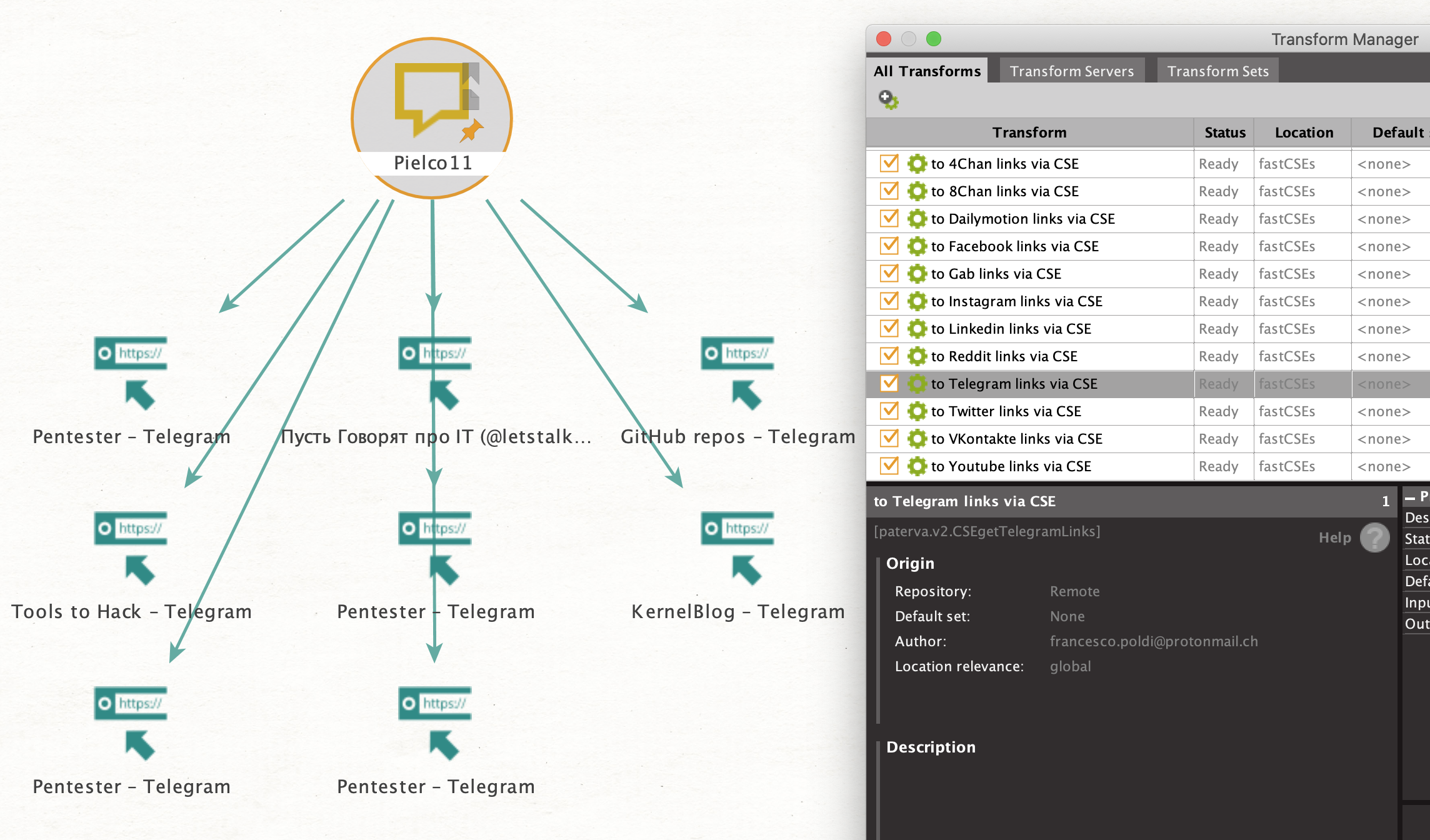Image resolution: width=1430 pixels, height=840 pixels.
Task: Click the Transform Manager green zoom button
Action: pyautogui.click(x=933, y=39)
